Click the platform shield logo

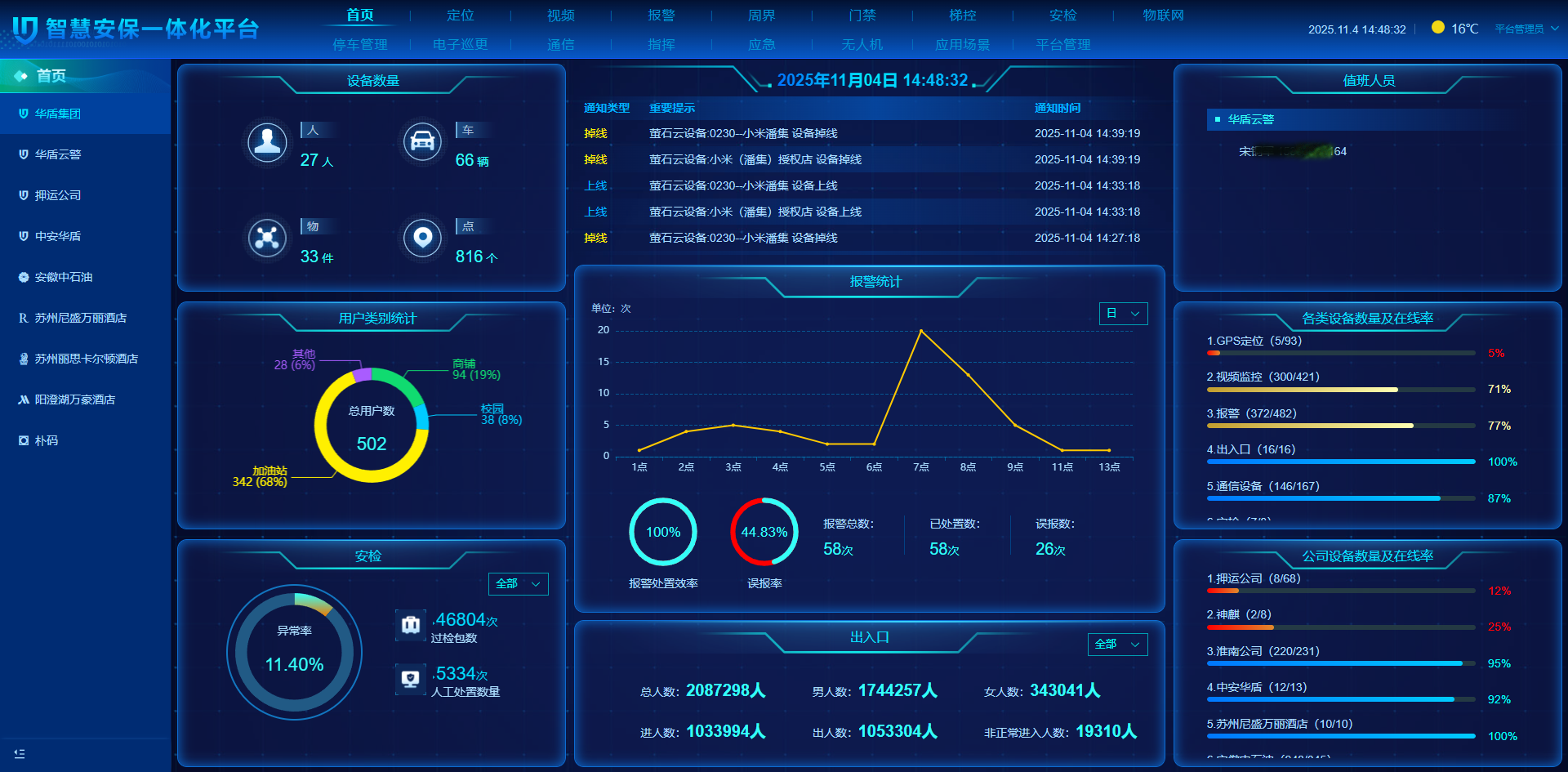[x=24, y=29]
